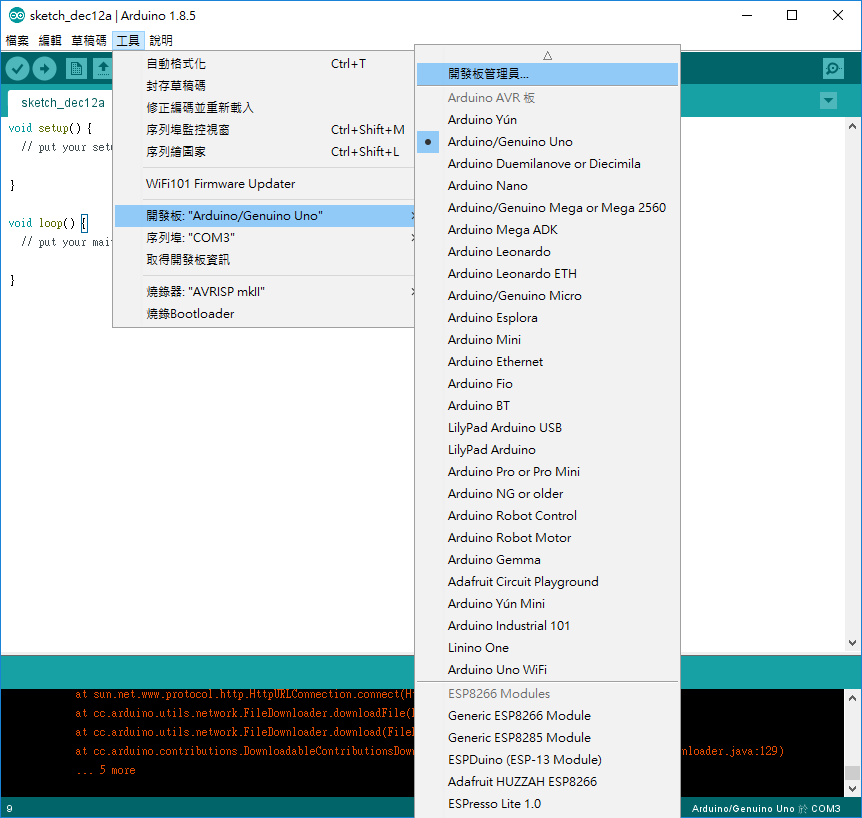Click the 工具 menu in menu bar
The image size is (862, 818).
point(128,40)
